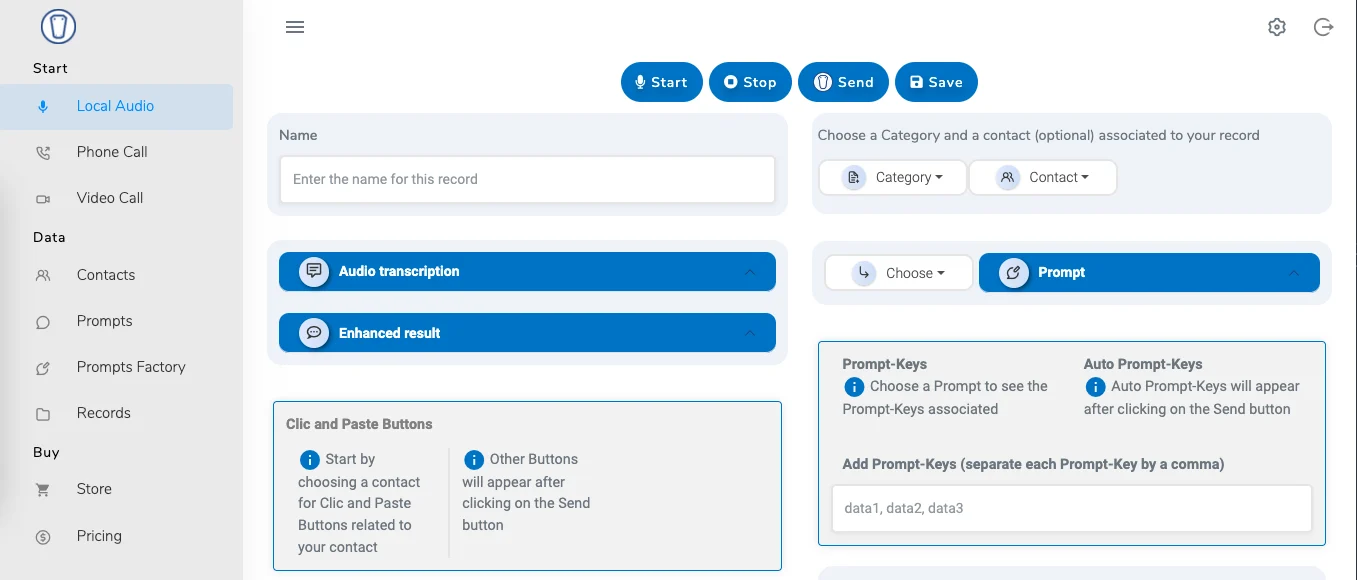
Task: Collapse the Enhanced result panel
Action: tap(750, 333)
